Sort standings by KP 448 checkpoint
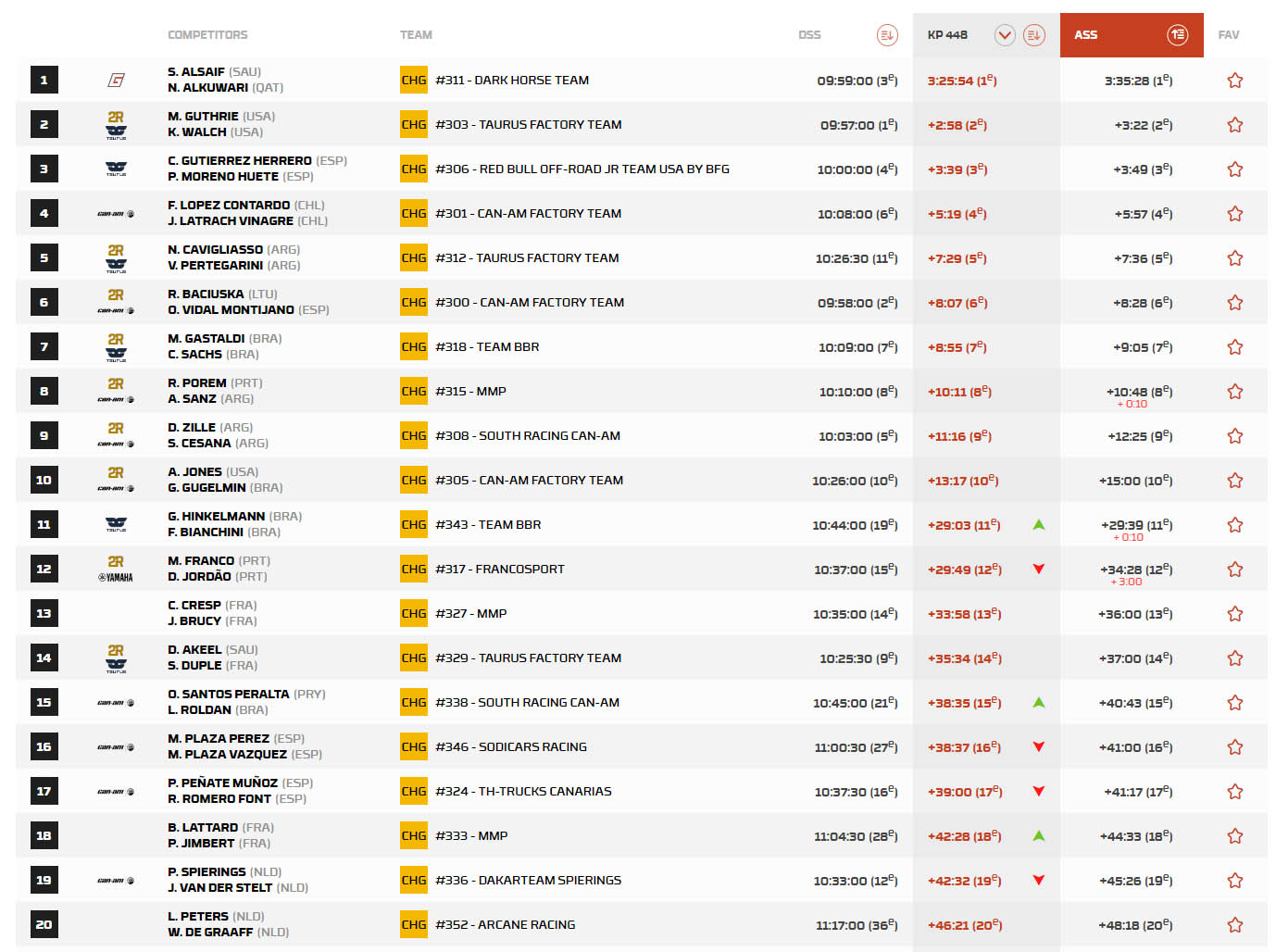Viewport: 1276px width, 952px height. [1033, 35]
